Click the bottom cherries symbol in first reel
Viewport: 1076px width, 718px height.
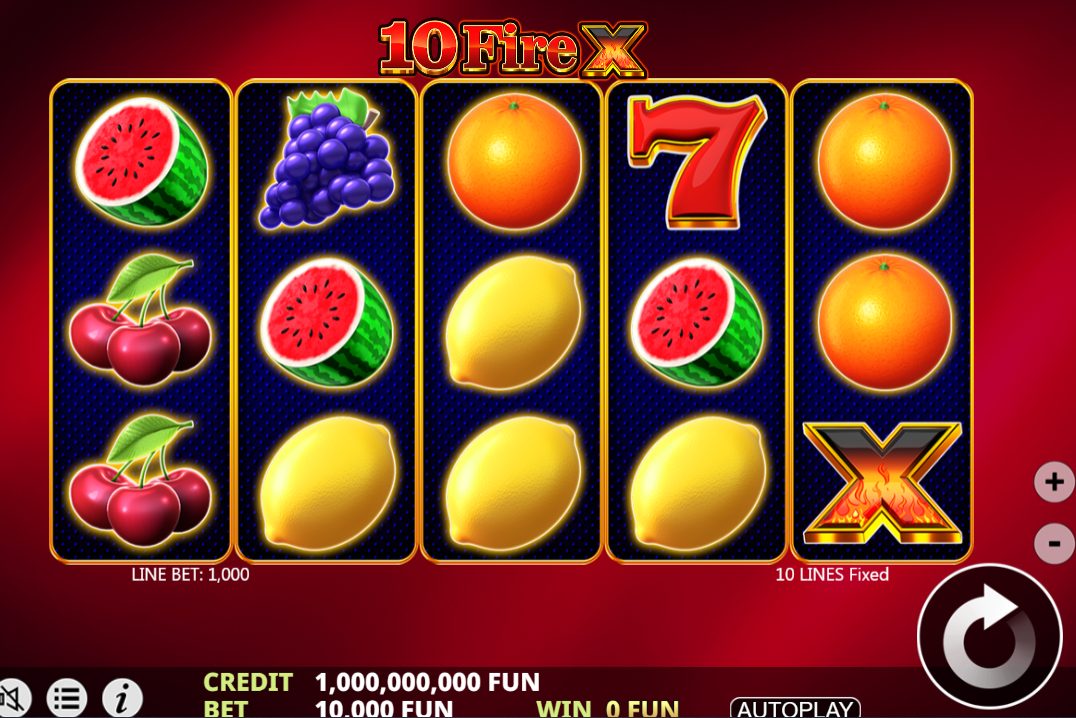(140, 480)
